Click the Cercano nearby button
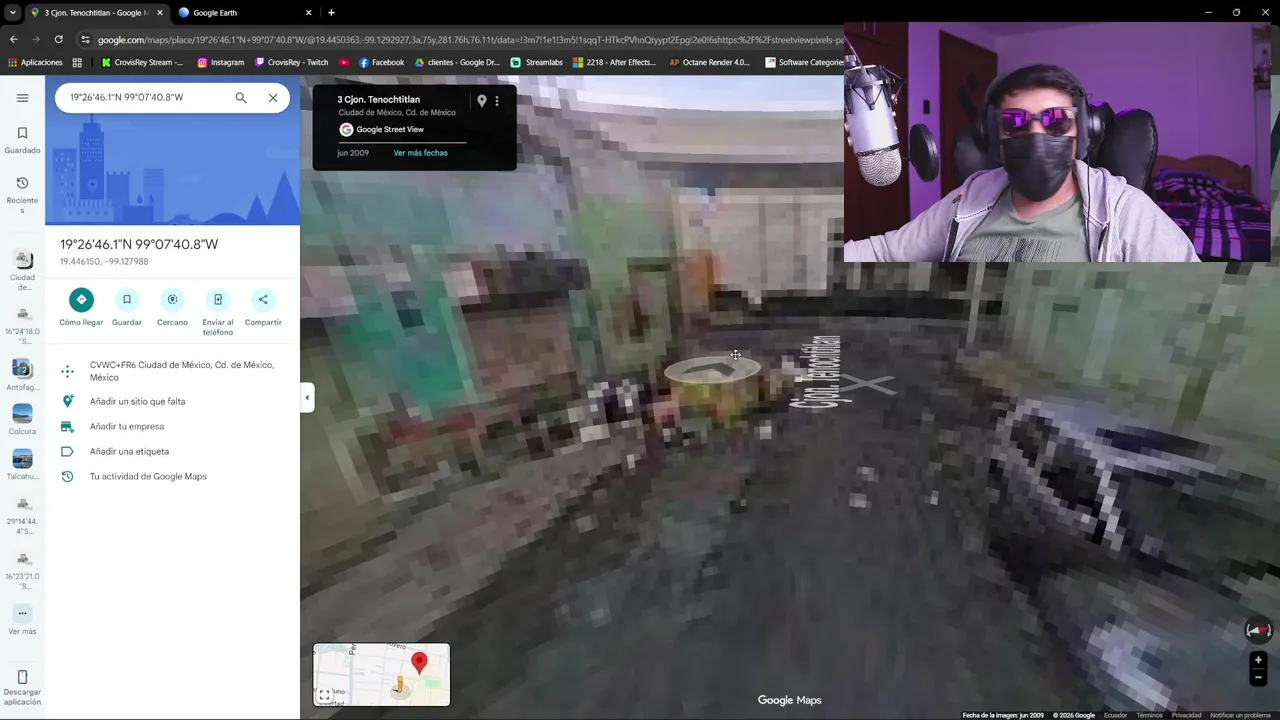1280x720 pixels. (x=172, y=307)
